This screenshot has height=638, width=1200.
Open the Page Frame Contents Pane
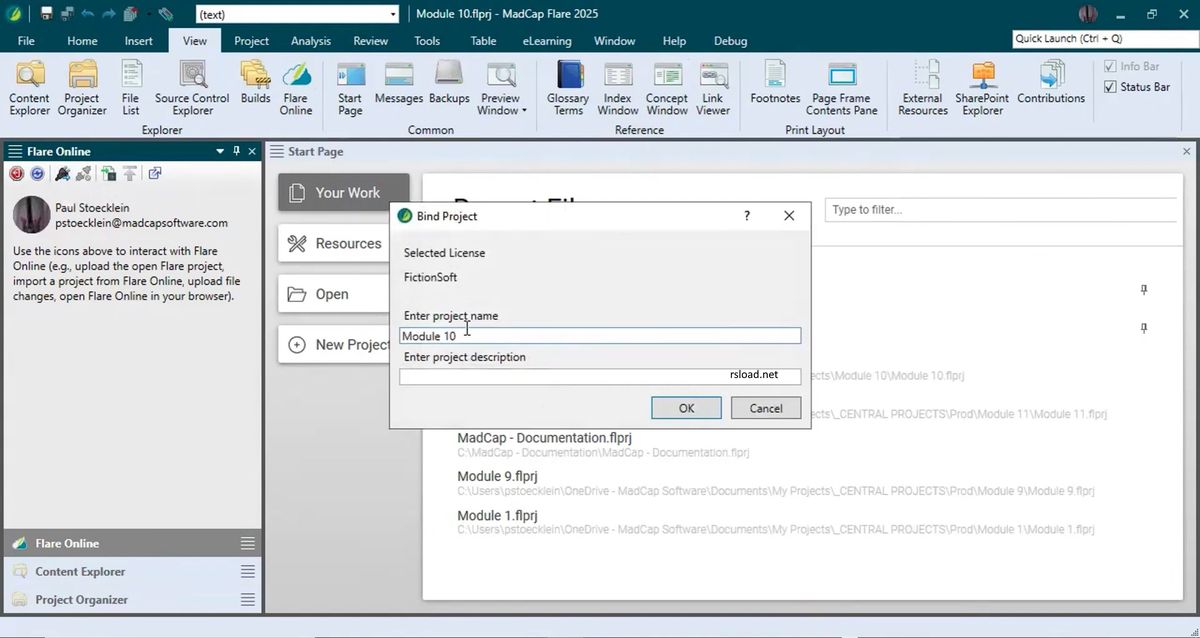tap(841, 87)
